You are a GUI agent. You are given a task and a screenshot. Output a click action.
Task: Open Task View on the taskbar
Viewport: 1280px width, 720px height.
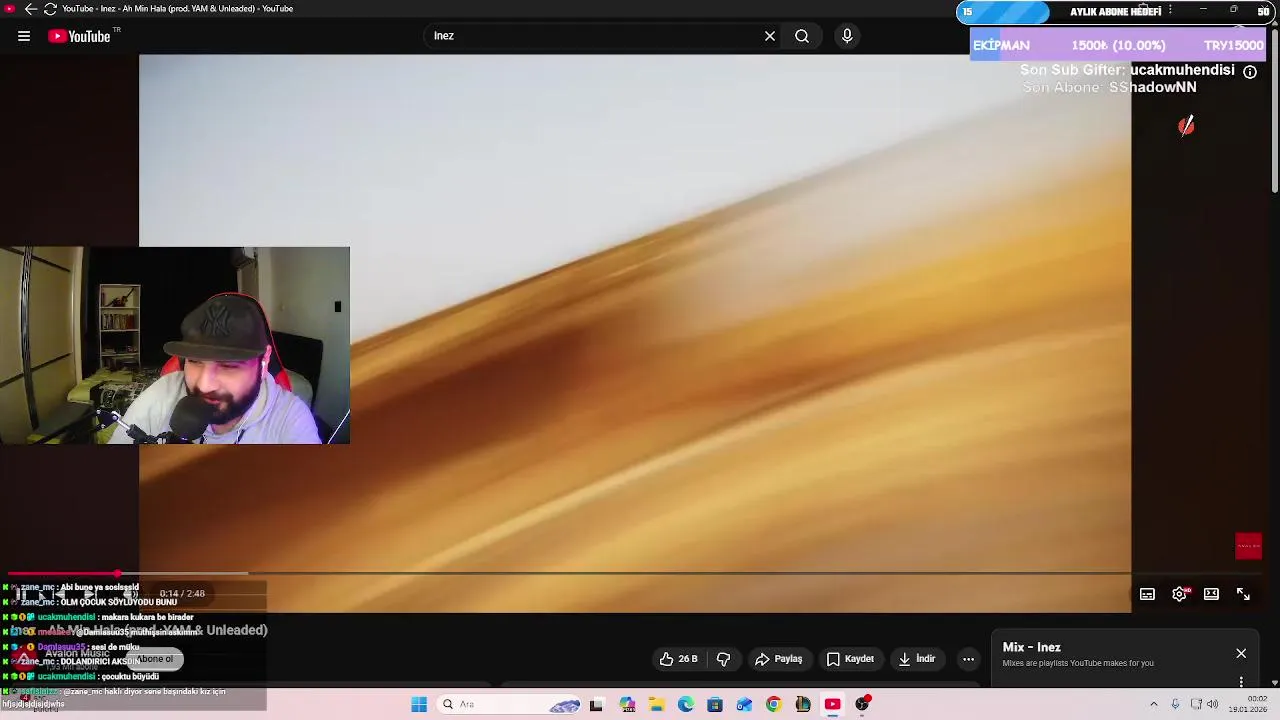[x=597, y=705]
